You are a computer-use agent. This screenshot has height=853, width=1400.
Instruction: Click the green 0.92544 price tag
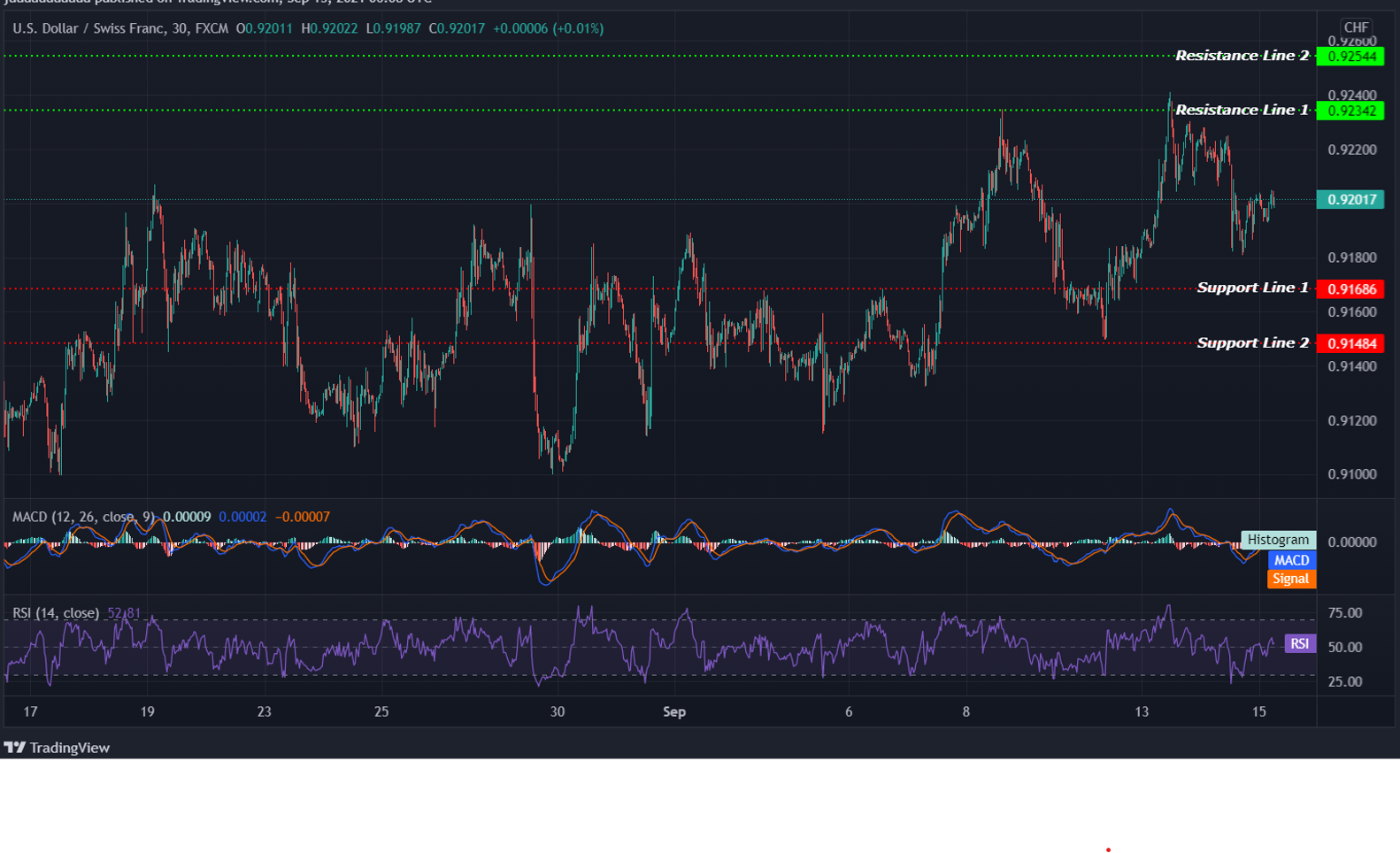tap(1350, 57)
